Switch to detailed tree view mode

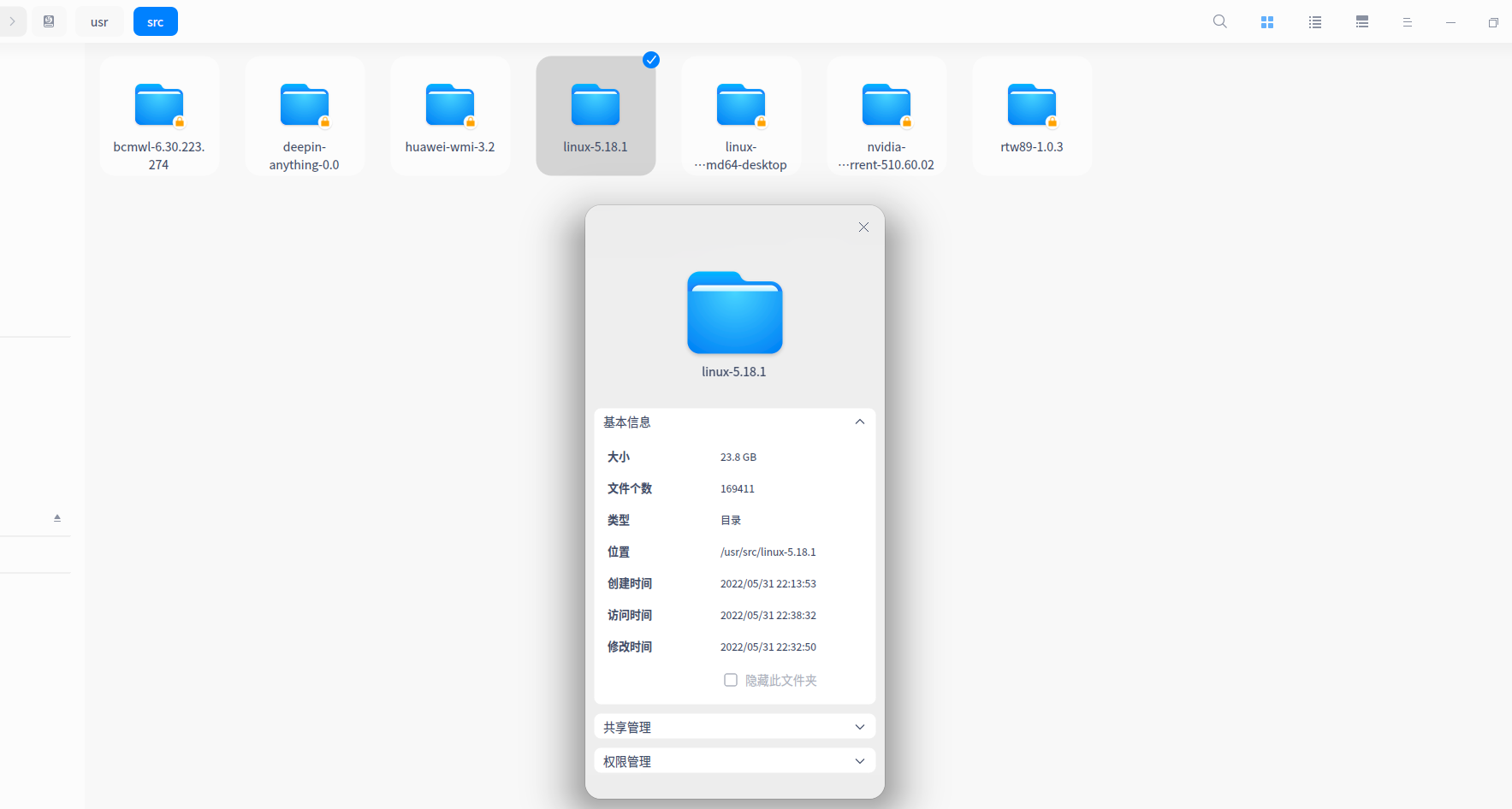[x=1361, y=21]
